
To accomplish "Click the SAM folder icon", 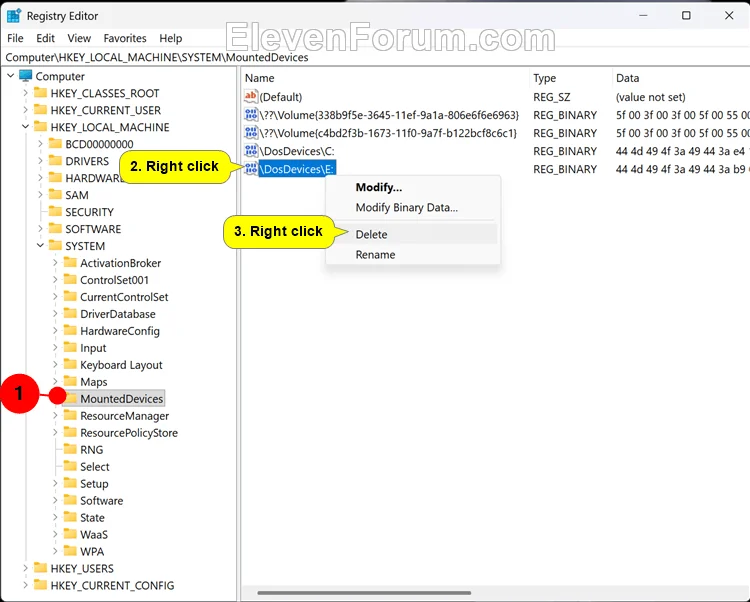I will click(x=55, y=195).
